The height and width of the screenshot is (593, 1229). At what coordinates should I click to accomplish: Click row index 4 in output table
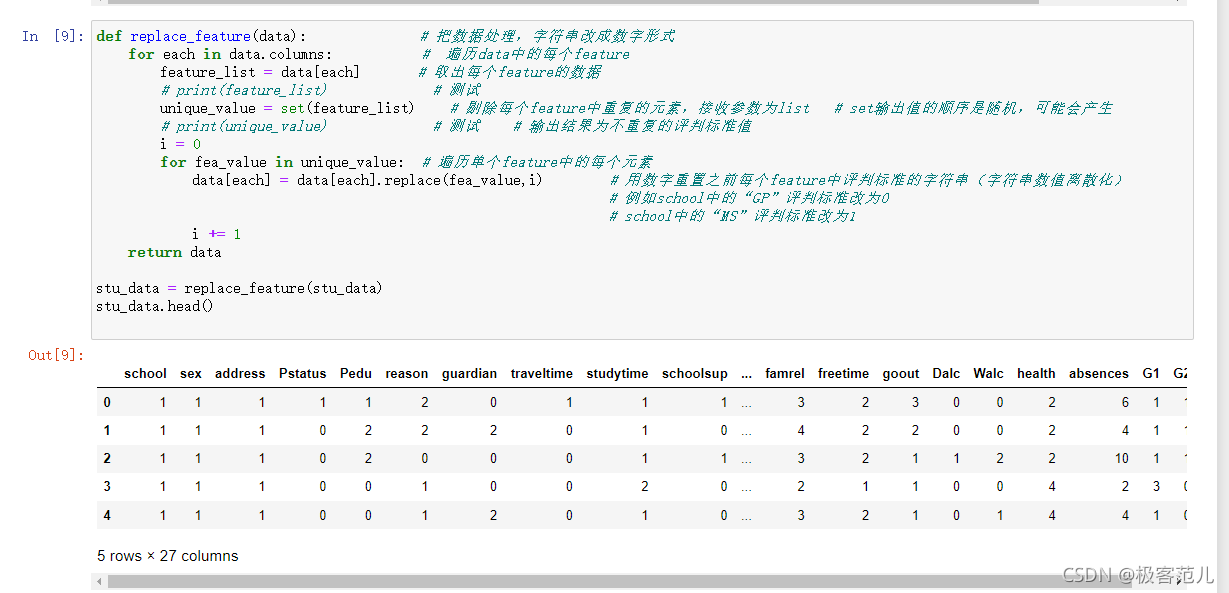click(107, 515)
